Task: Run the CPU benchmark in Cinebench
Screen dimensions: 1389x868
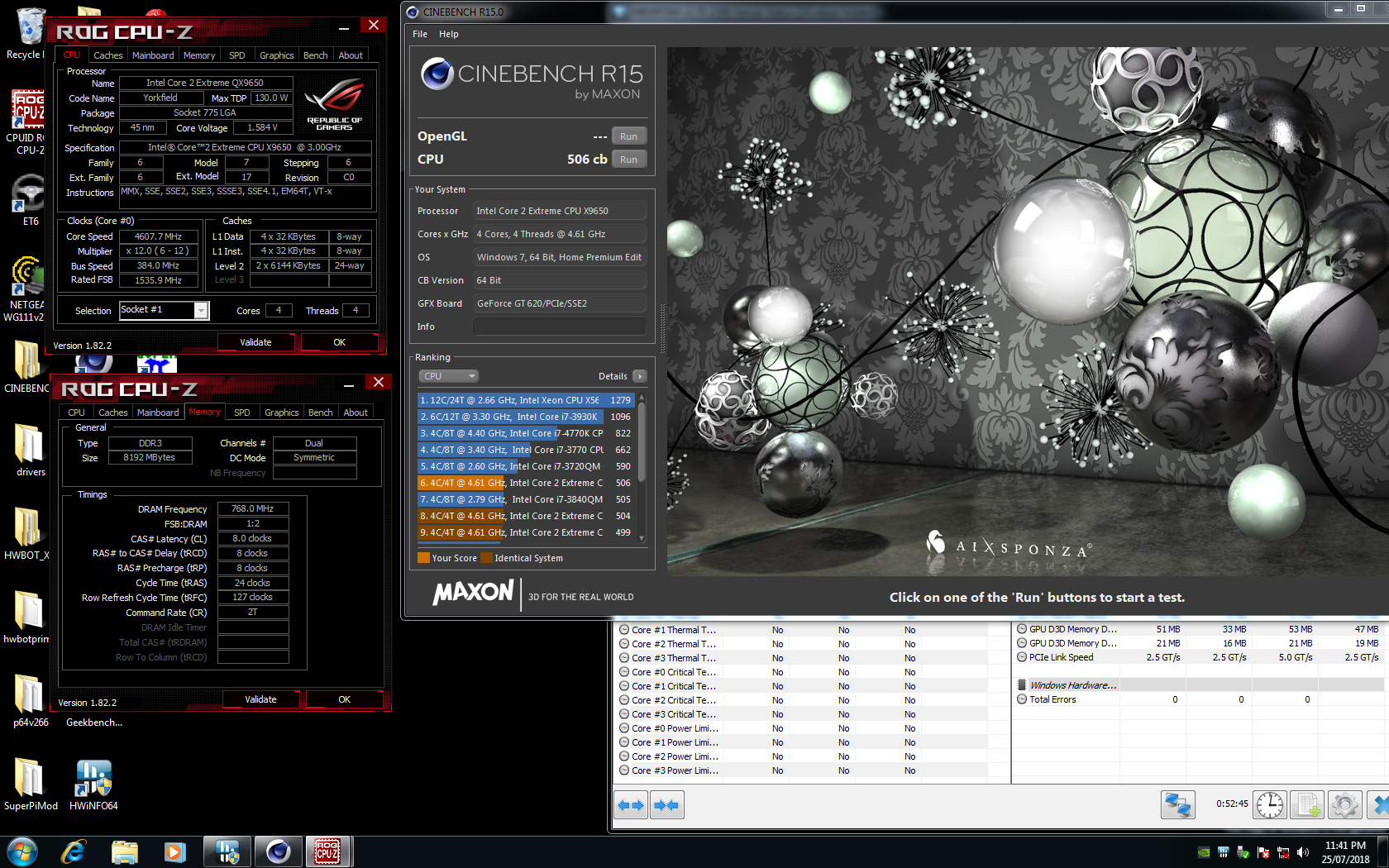Action: pyautogui.click(x=628, y=160)
